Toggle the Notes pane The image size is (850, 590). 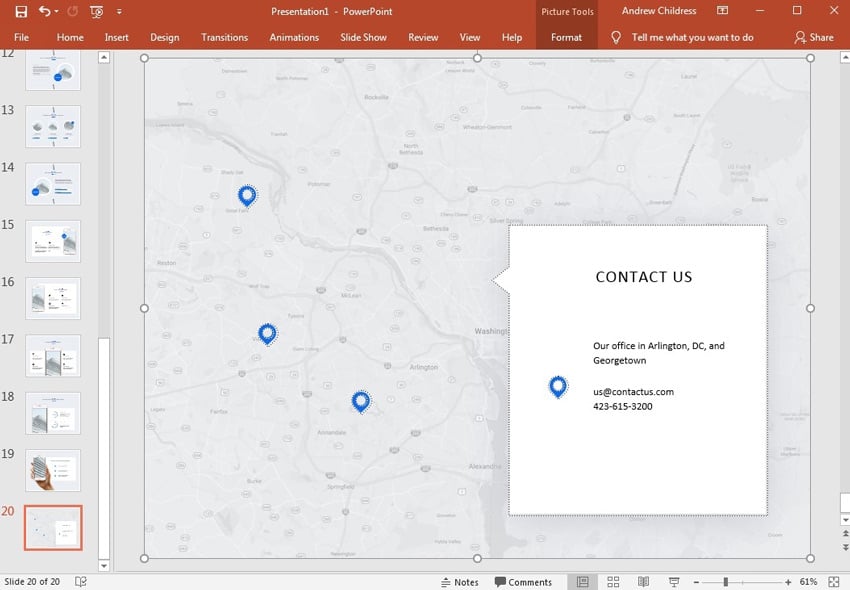point(460,582)
